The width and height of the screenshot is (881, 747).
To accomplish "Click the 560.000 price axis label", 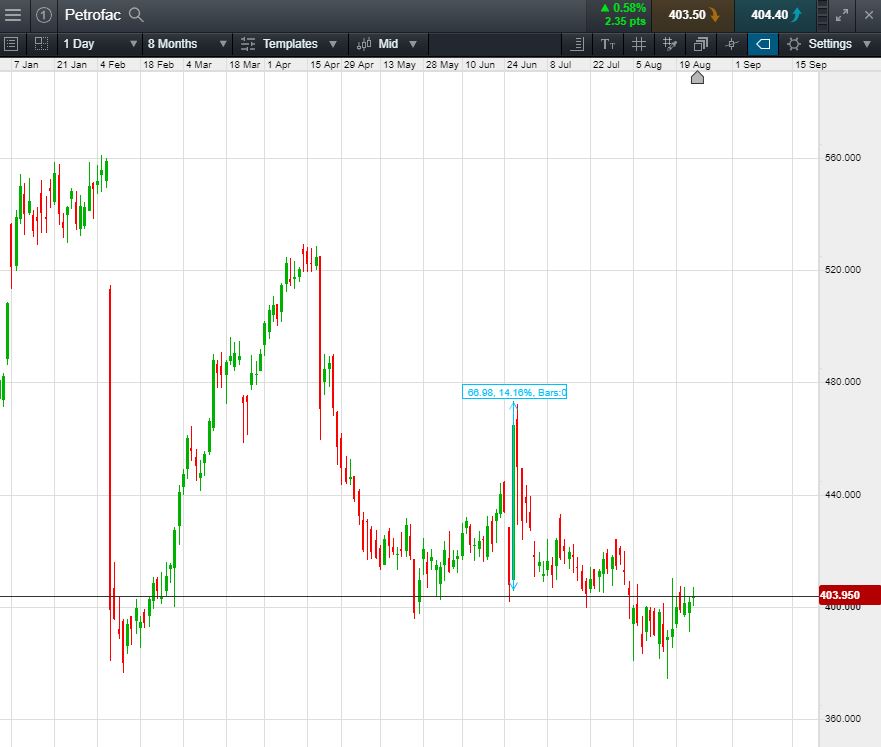I will click(842, 158).
